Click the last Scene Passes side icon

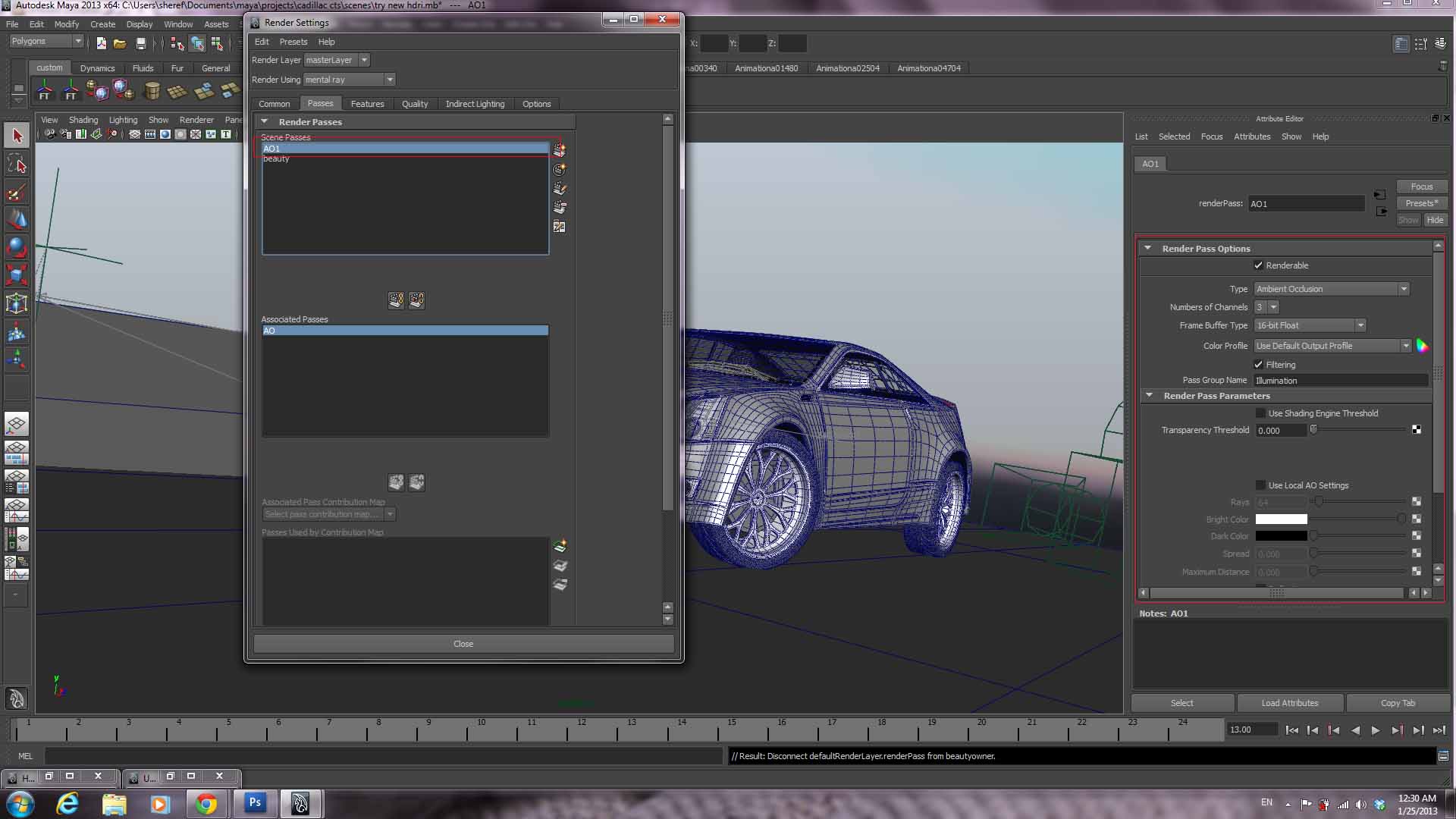560,226
